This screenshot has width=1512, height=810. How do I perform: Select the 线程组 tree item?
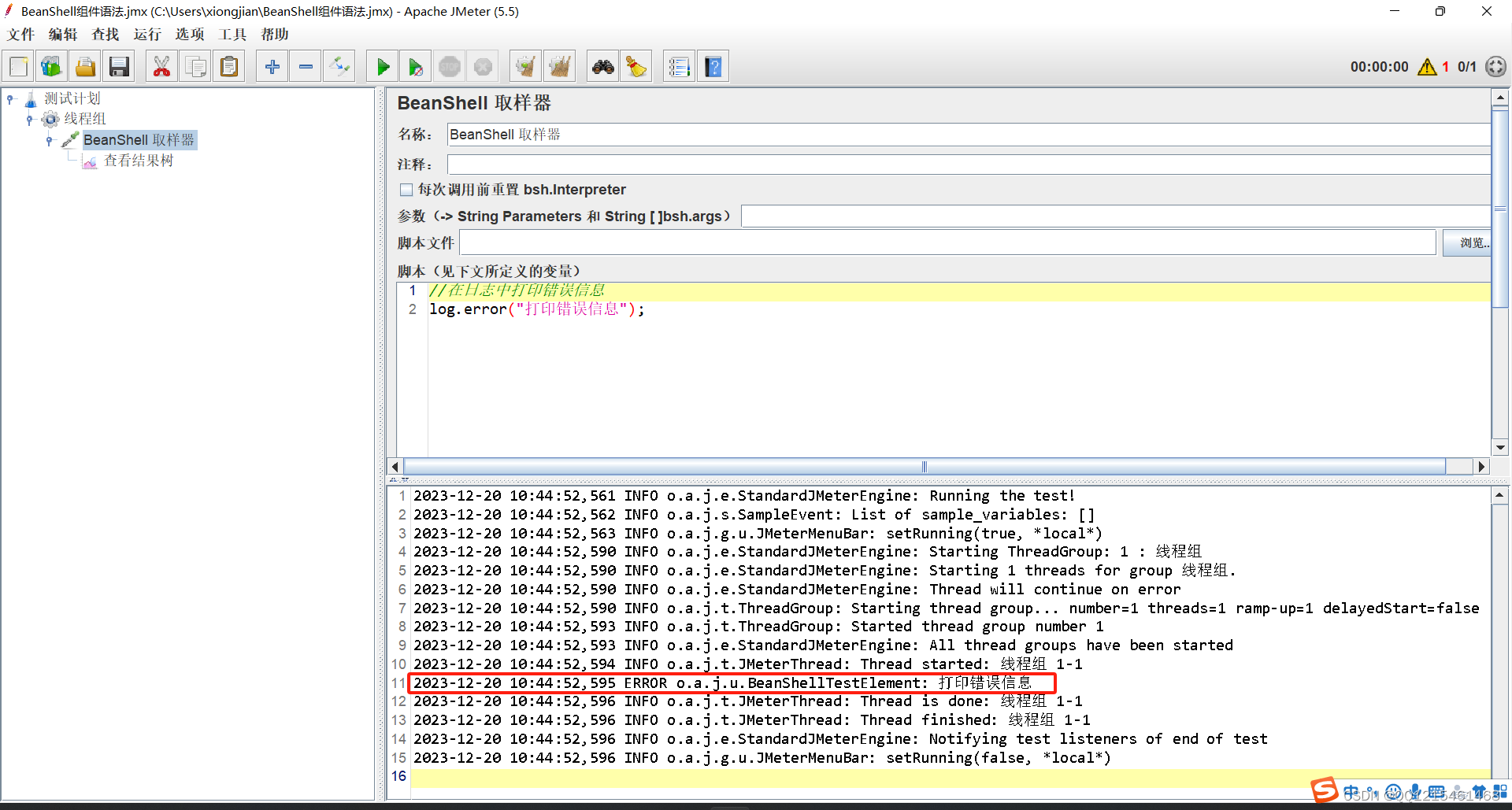coord(84,119)
